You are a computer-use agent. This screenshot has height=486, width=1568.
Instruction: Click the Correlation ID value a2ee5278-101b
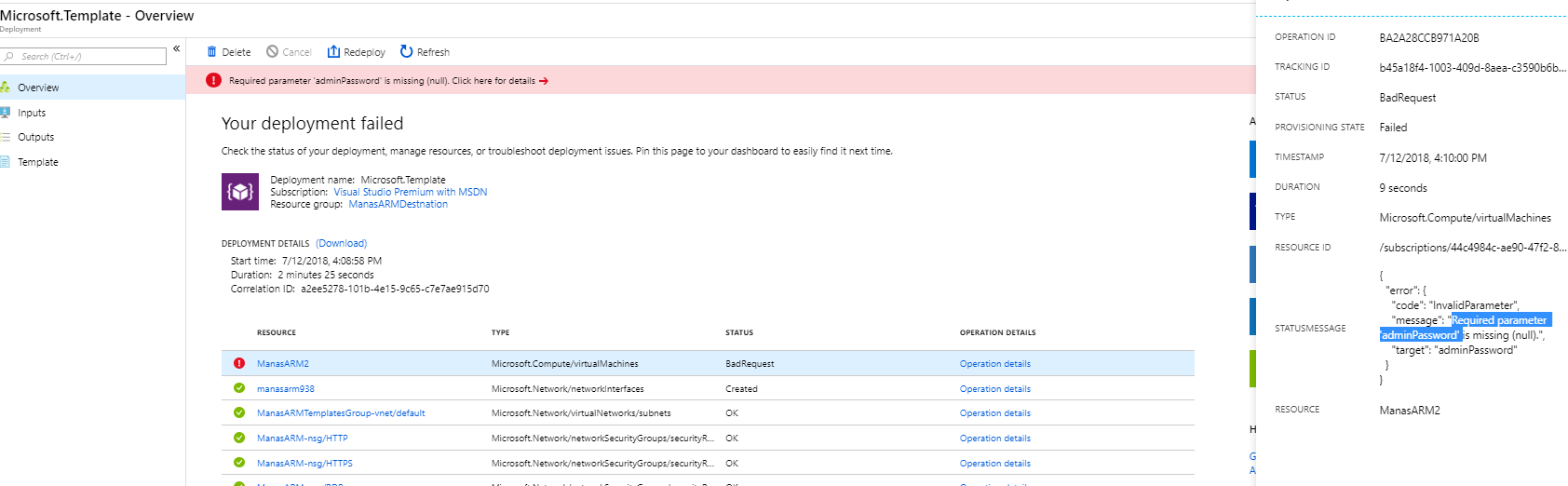click(395, 289)
